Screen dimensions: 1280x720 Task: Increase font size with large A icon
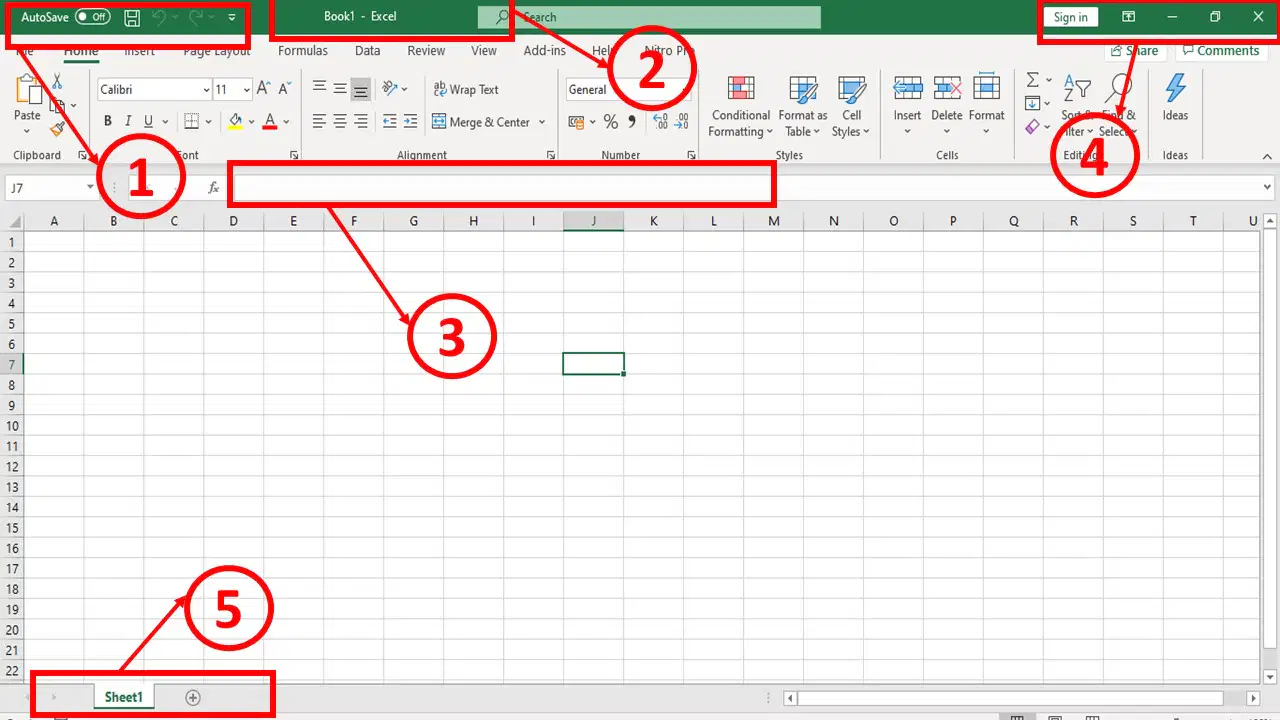click(x=263, y=89)
